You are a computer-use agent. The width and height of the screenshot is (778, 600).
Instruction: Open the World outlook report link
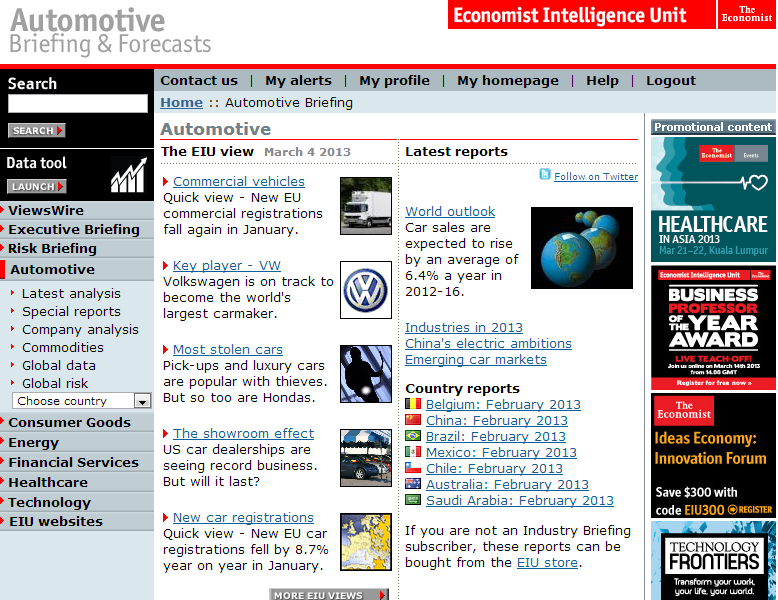coord(450,211)
